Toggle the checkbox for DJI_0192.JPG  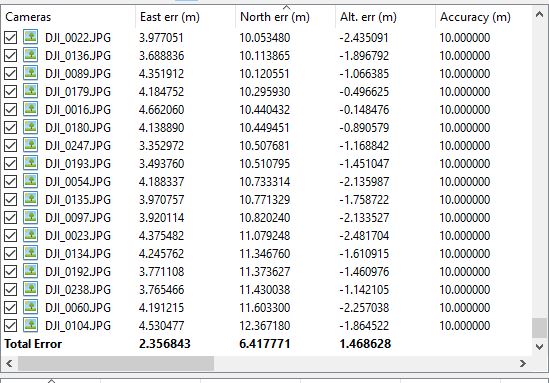tap(11, 272)
